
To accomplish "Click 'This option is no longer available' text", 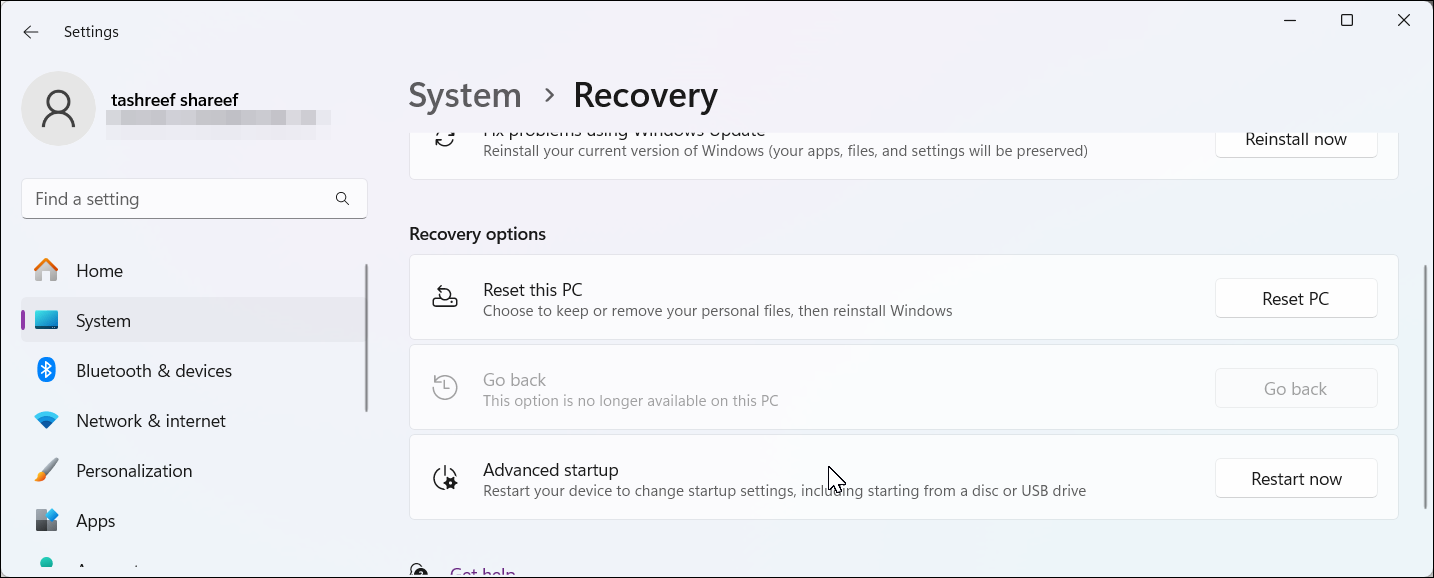I will tap(631, 401).
